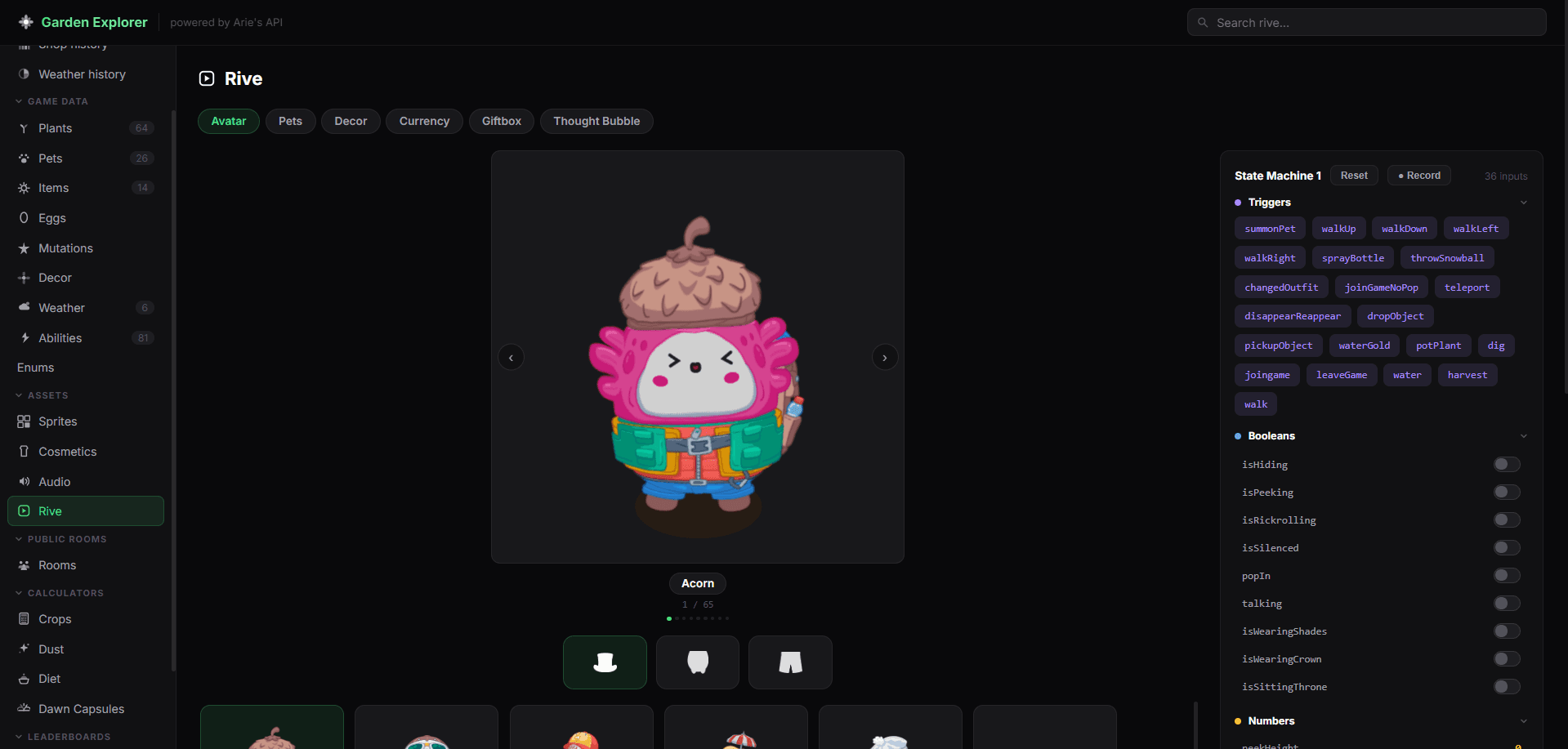Viewport: 1568px width, 749px height.
Task: Collapse the Booleans section chevron
Action: tap(1523, 436)
